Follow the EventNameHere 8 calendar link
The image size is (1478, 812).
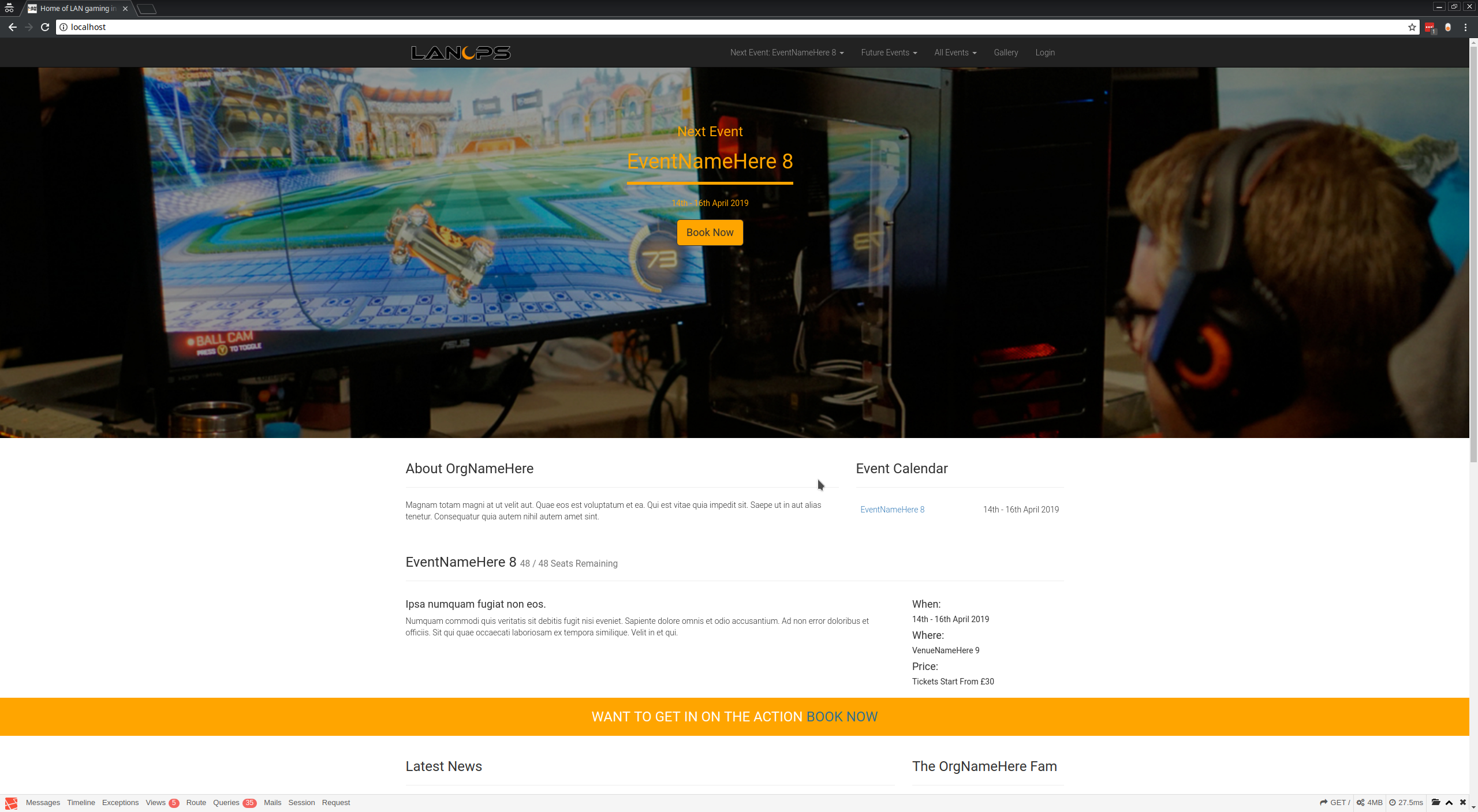point(892,510)
